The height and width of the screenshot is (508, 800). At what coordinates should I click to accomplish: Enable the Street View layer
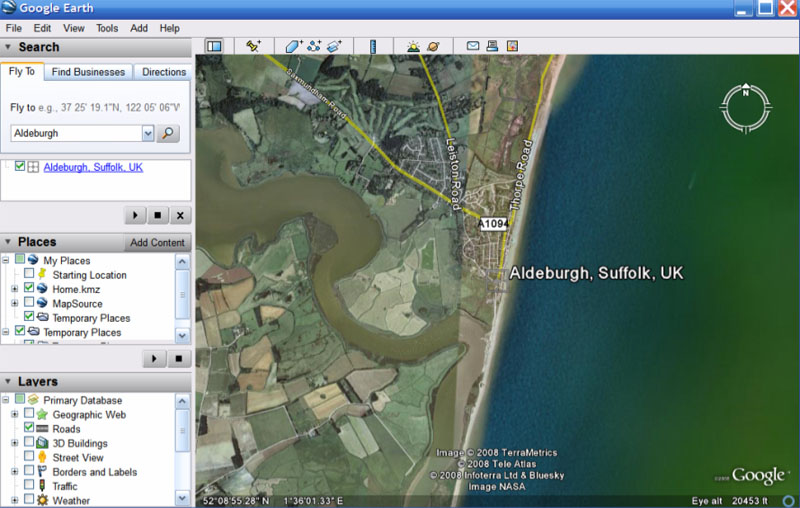click(x=29, y=456)
